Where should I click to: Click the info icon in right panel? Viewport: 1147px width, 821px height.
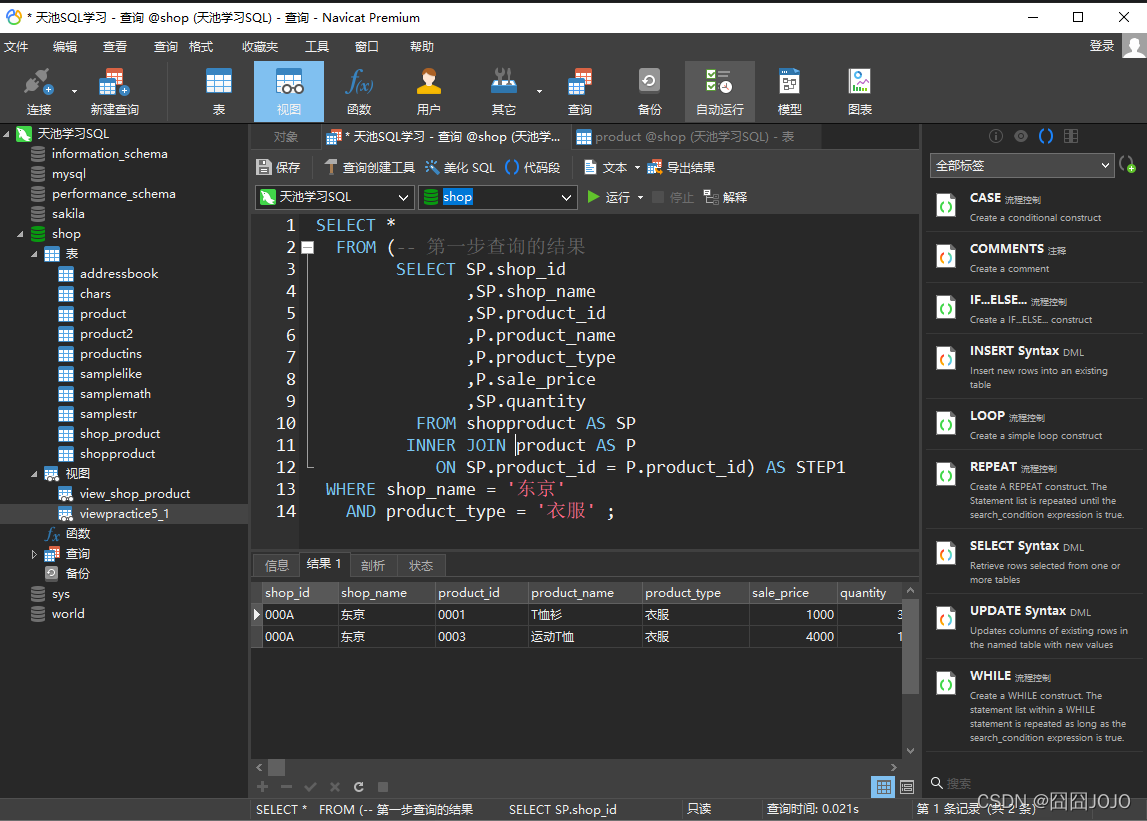[996, 136]
